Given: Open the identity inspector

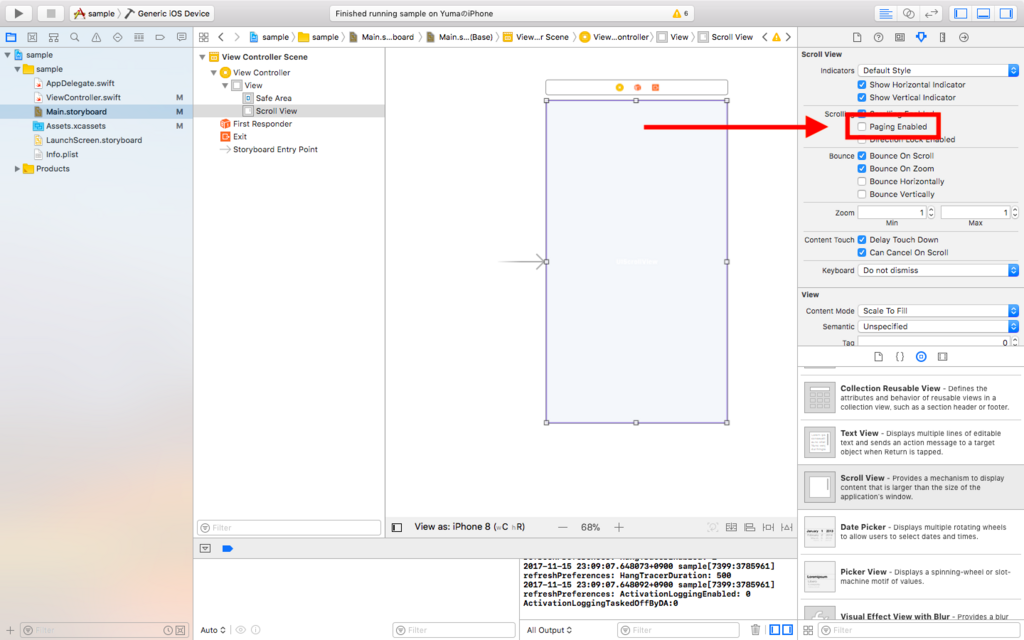Looking at the screenshot, I should coord(899,37).
